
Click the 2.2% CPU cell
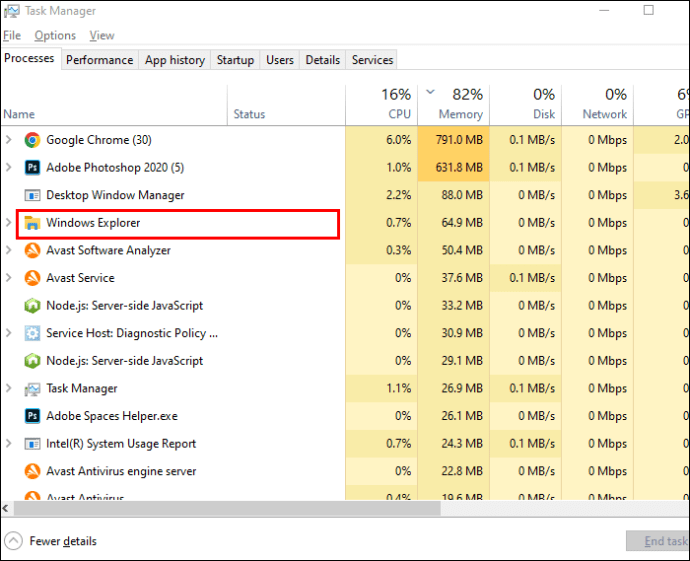pos(382,195)
